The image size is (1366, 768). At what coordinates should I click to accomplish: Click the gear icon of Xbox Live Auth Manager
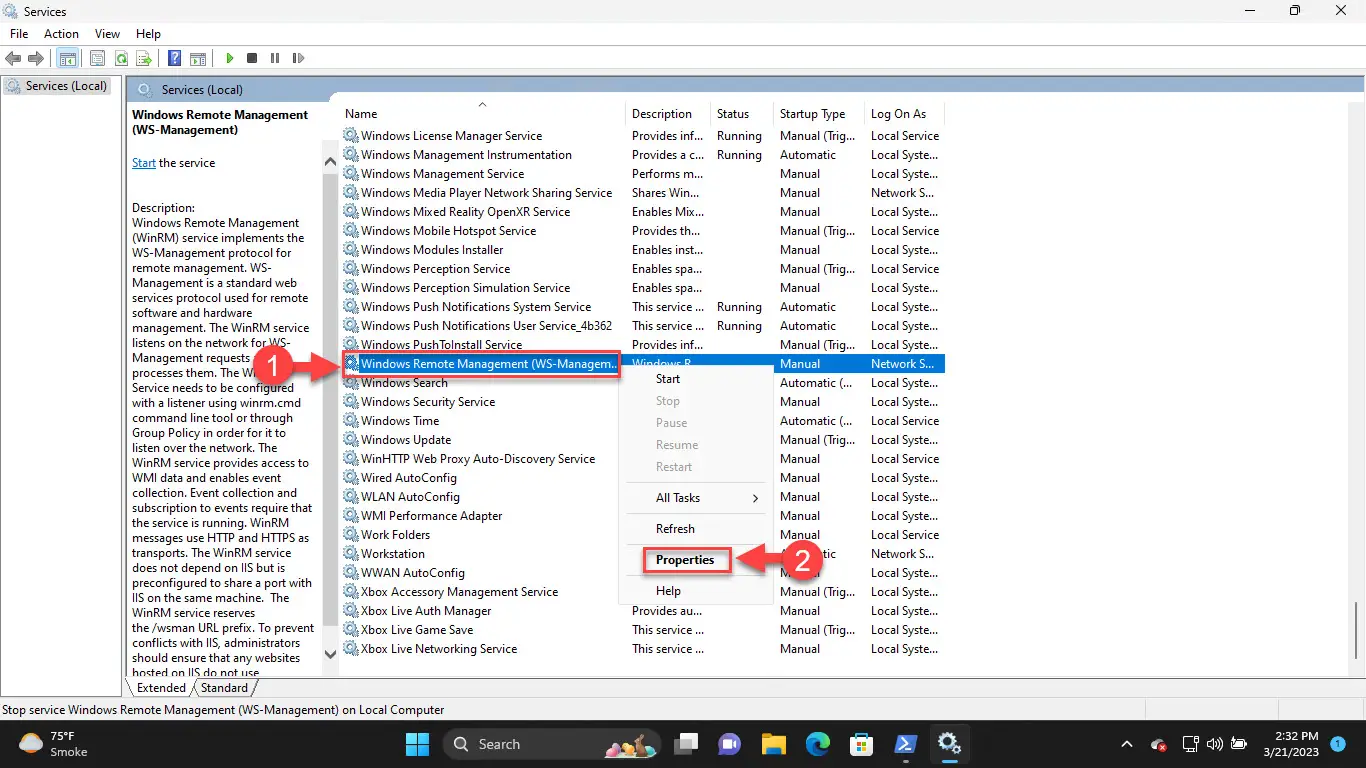point(351,611)
